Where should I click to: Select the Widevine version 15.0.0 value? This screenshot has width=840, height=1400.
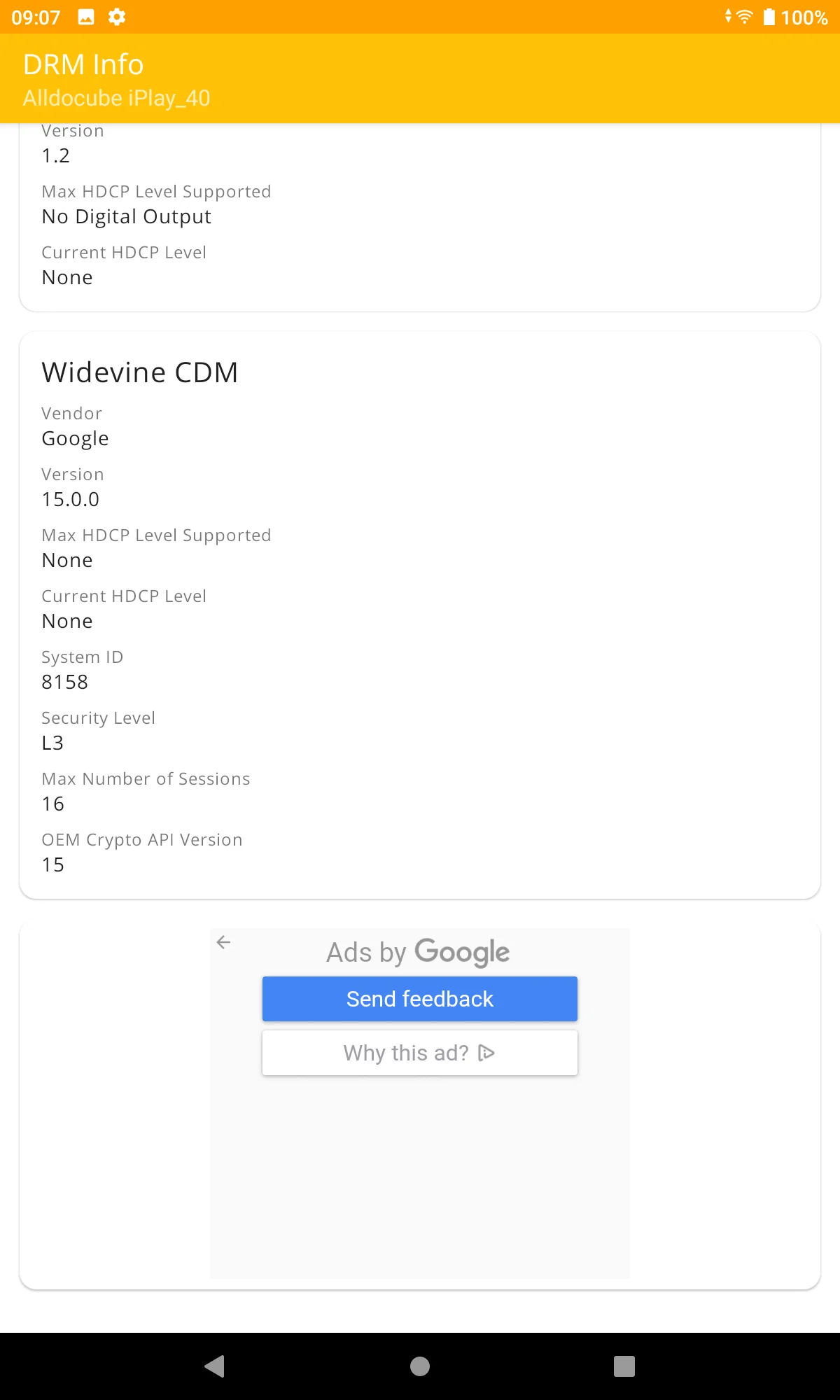tap(71, 499)
